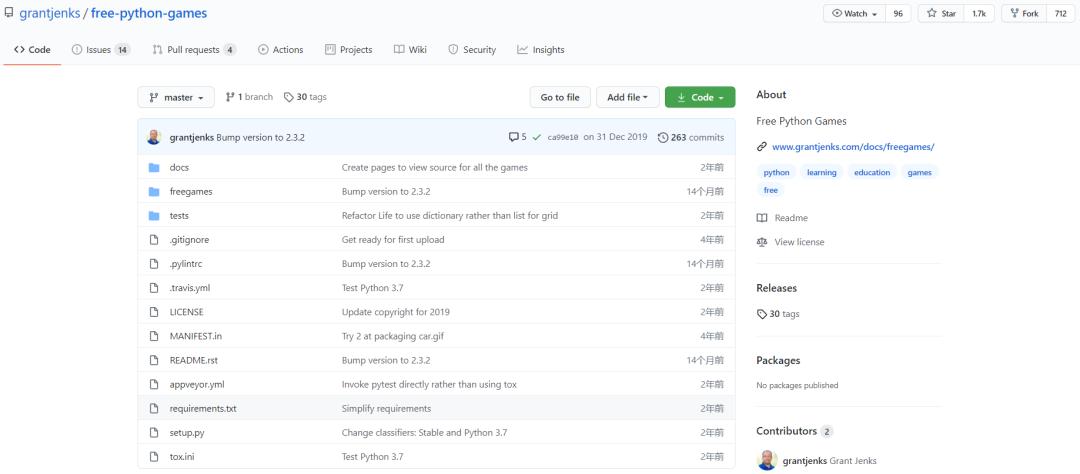Screen dimensions: 1080x474
Task: Click file icon beside .gitignore
Action: [x=154, y=240]
